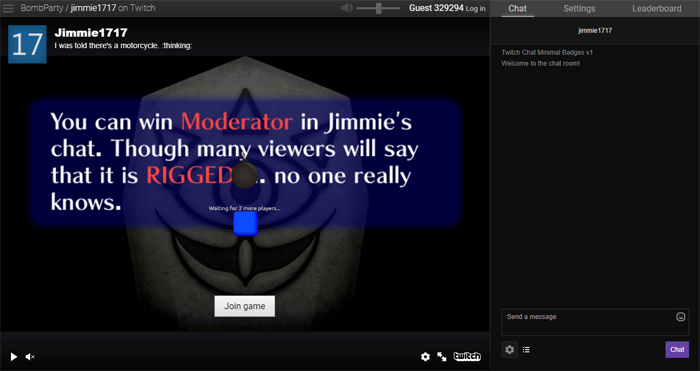Switch to the Settings tab
700x371 pixels.
pyautogui.click(x=579, y=8)
